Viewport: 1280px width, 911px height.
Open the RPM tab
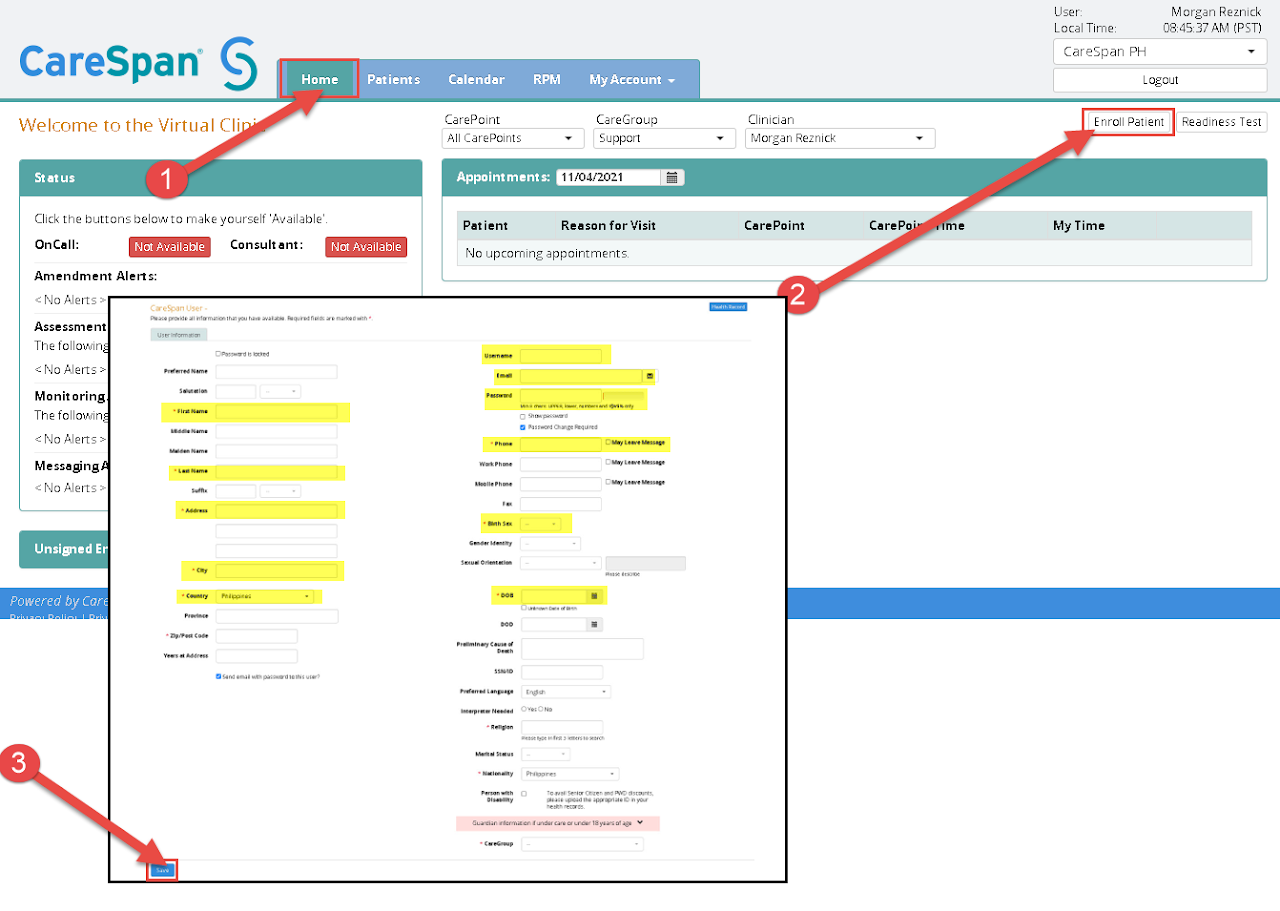click(547, 79)
